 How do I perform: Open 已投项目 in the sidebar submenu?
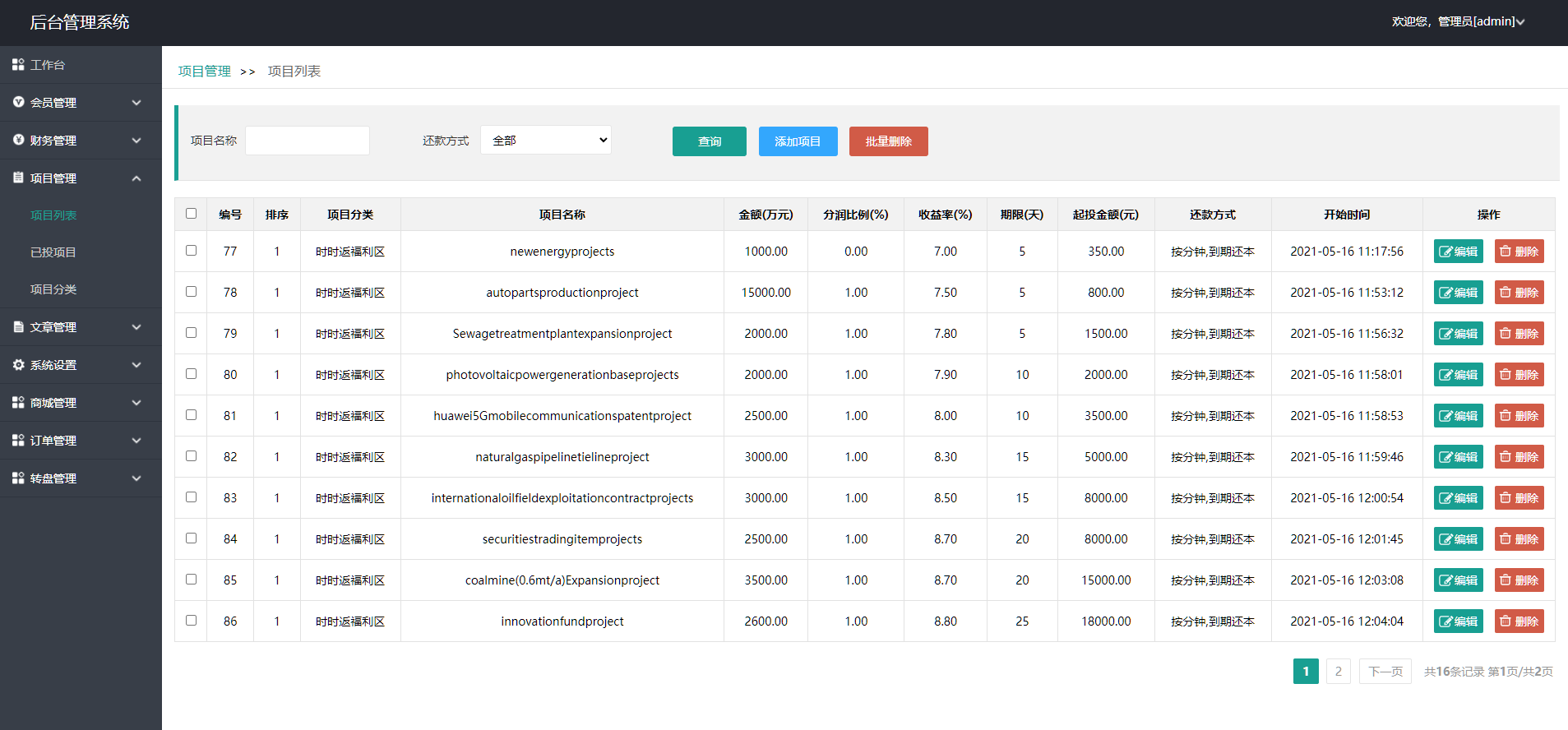pyautogui.click(x=53, y=252)
